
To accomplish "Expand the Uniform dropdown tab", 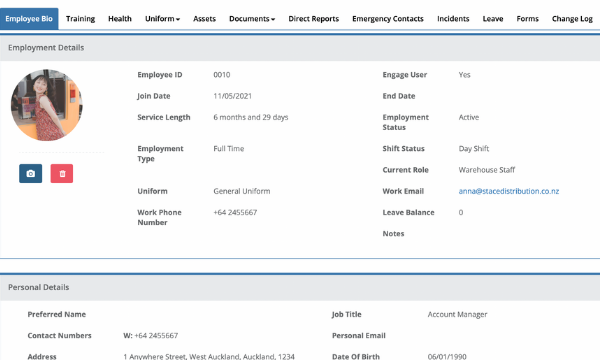I will pos(162,19).
